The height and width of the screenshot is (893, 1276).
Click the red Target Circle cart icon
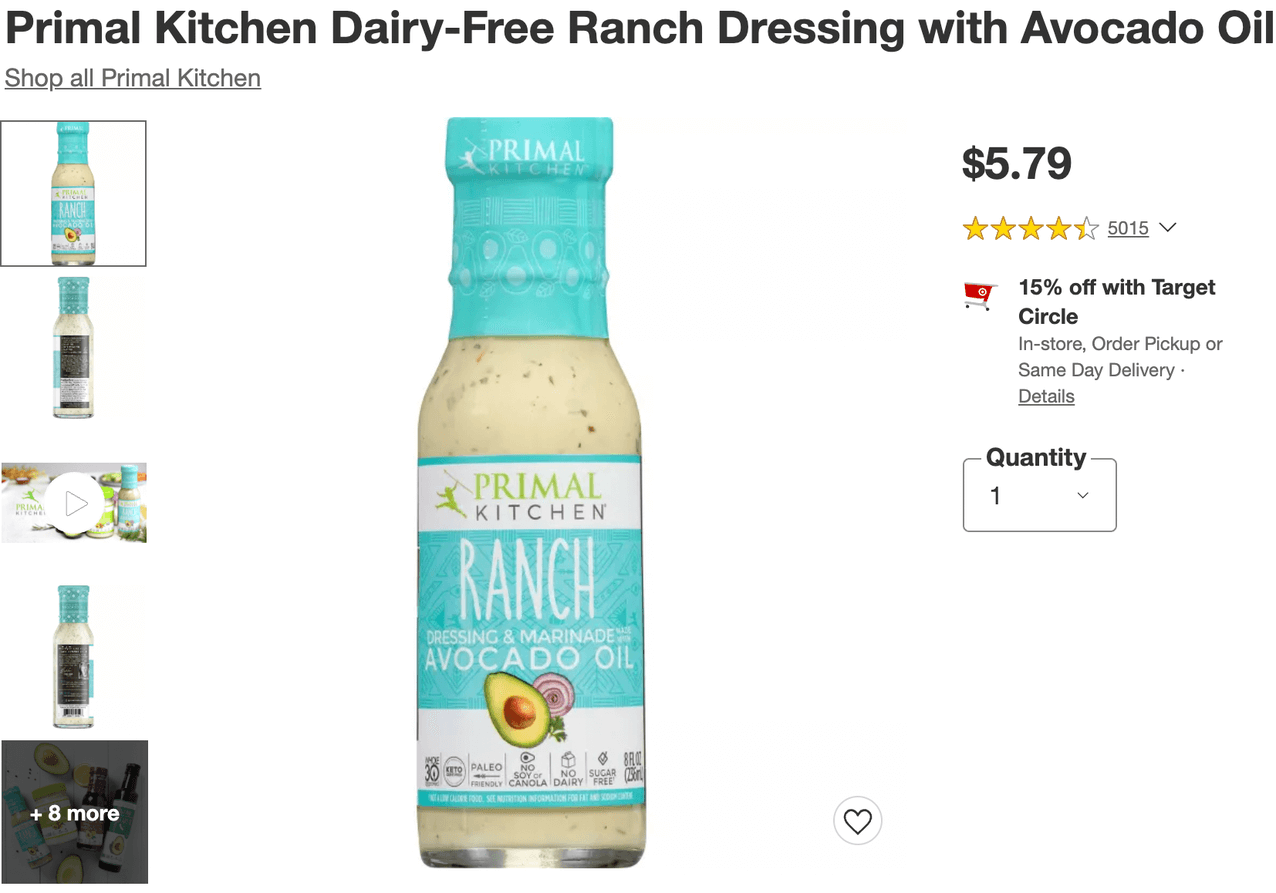point(980,295)
